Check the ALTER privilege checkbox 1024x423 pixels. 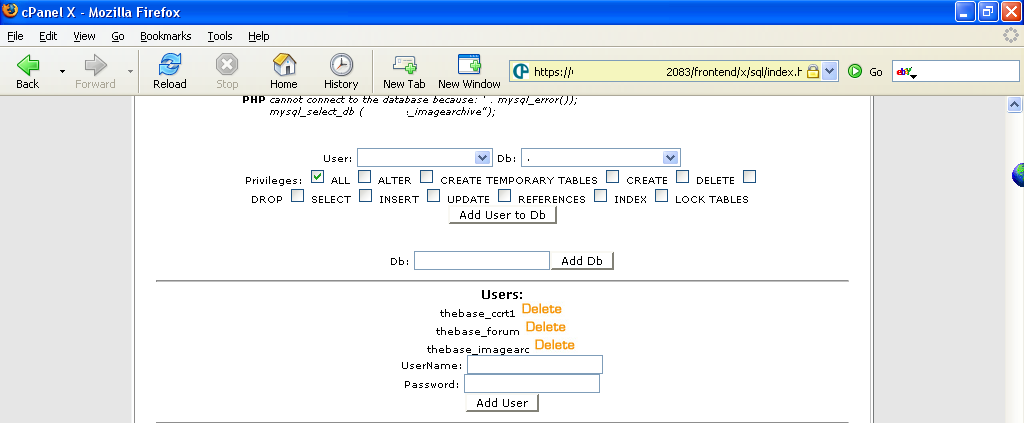click(364, 176)
